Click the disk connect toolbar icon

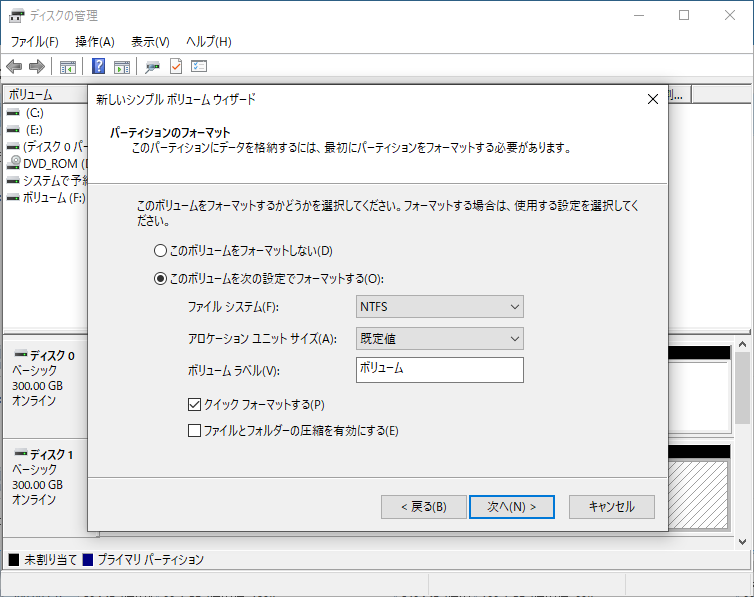(152, 67)
